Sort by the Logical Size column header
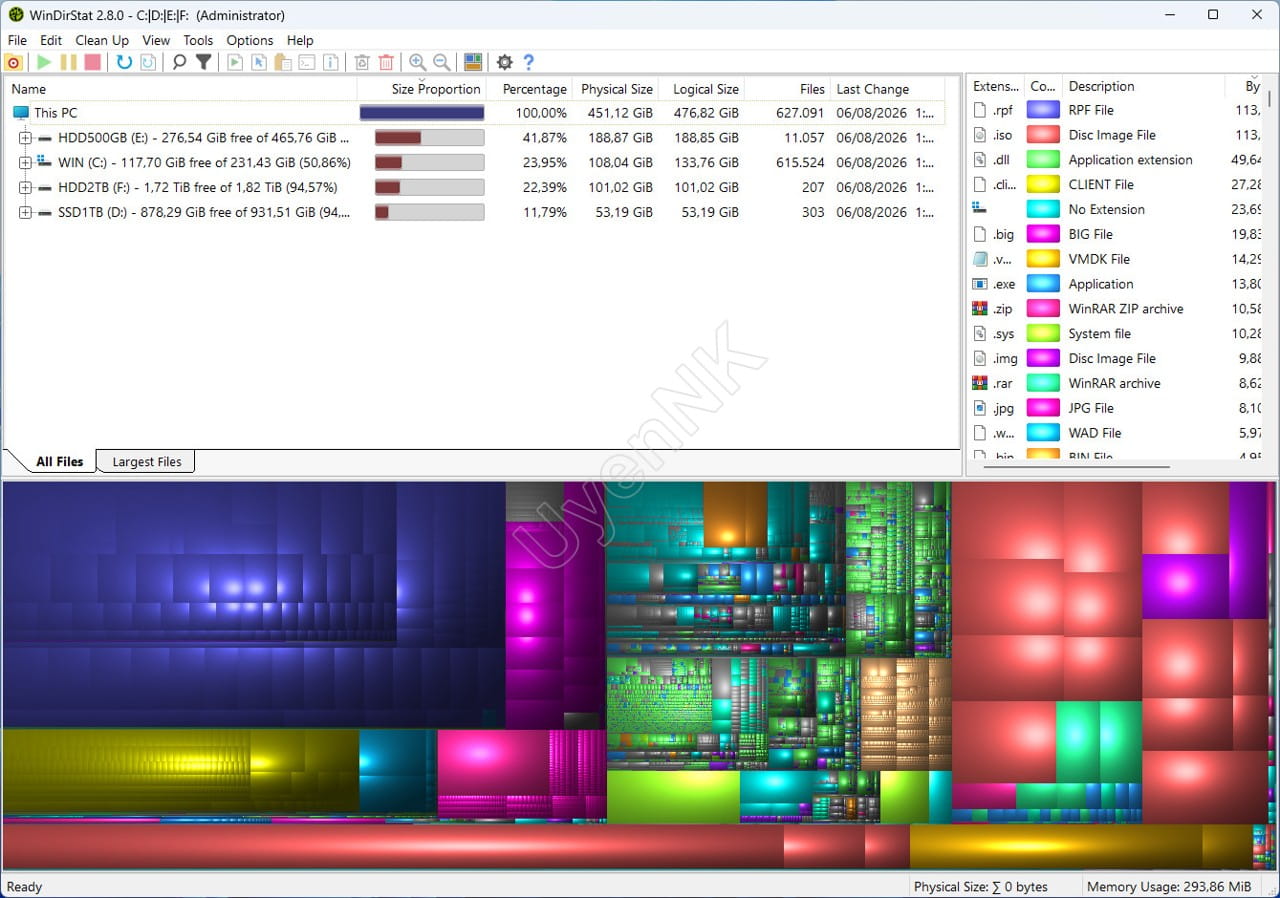1280x898 pixels. pyautogui.click(x=702, y=89)
